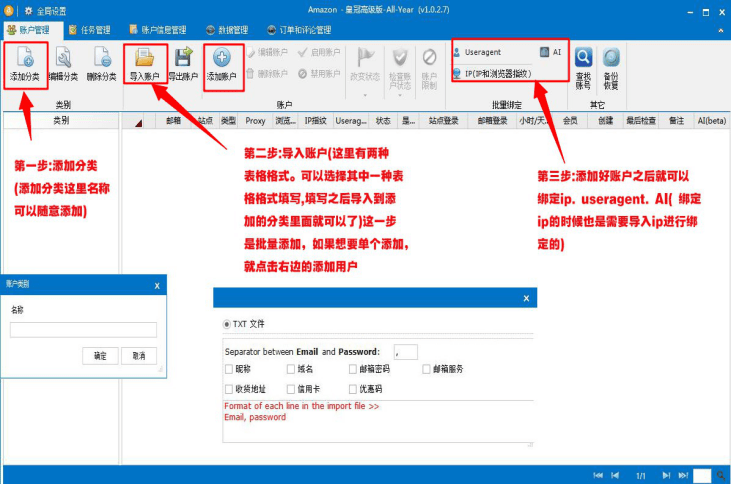The width and height of the screenshot is (731, 484).
Task: Click the IP指纹 column header
Action: coord(316,121)
